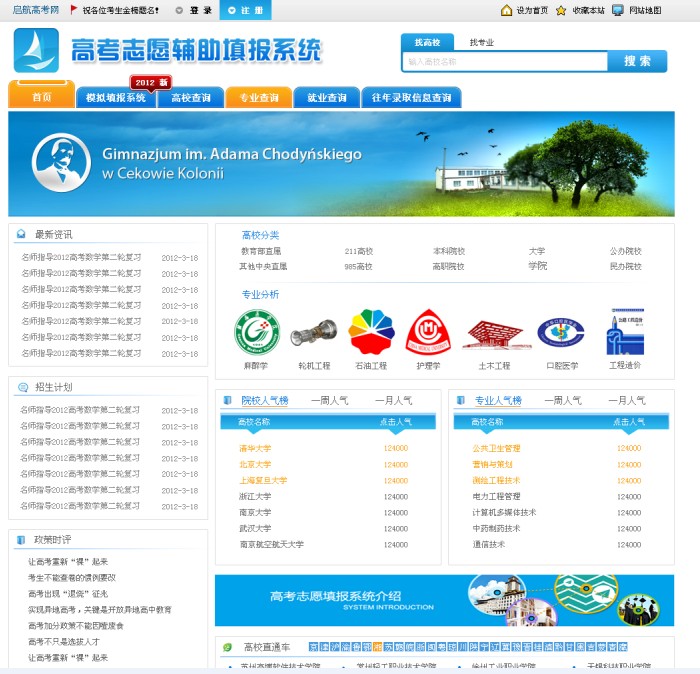Open the 学院 category link
Viewport: 700px width, 674px height.
tap(538, 266)
